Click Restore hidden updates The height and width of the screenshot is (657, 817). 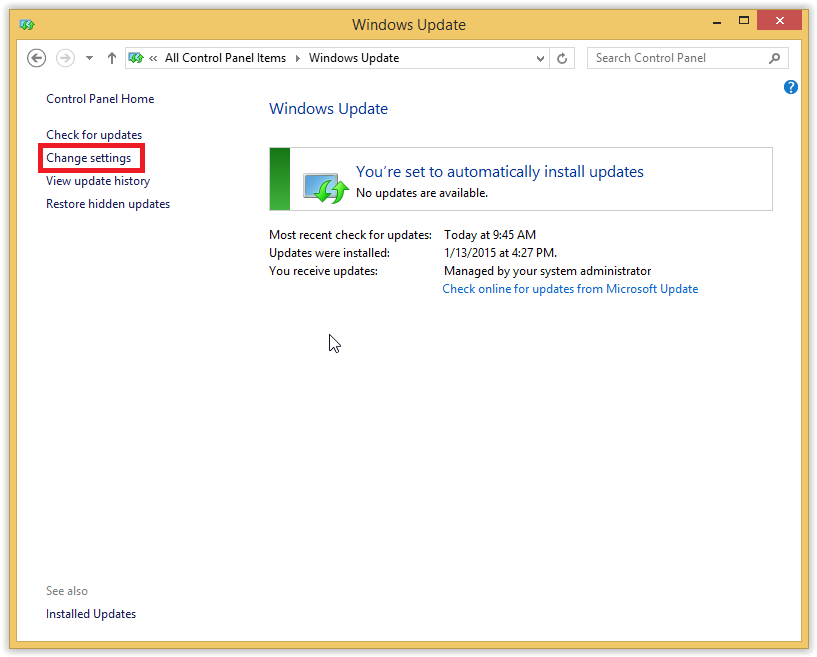tap(108, 204)
